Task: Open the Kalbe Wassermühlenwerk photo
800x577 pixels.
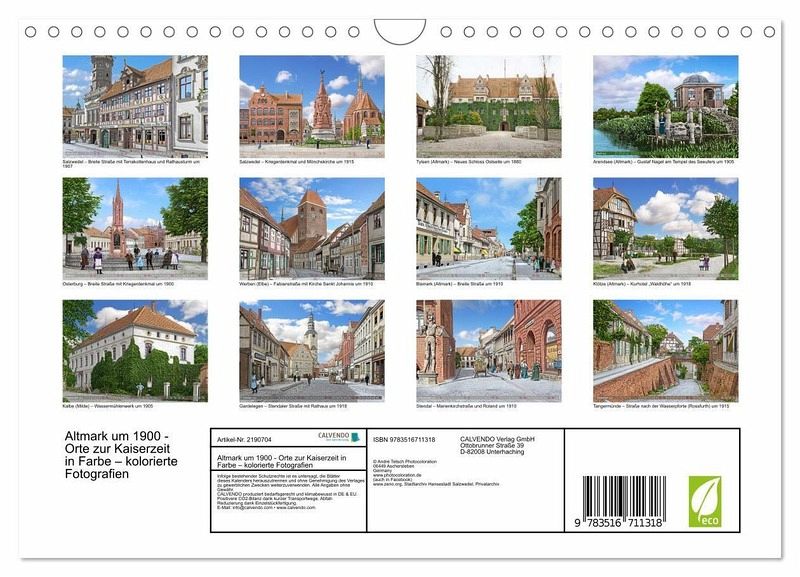Action: [x=135, y=351]
